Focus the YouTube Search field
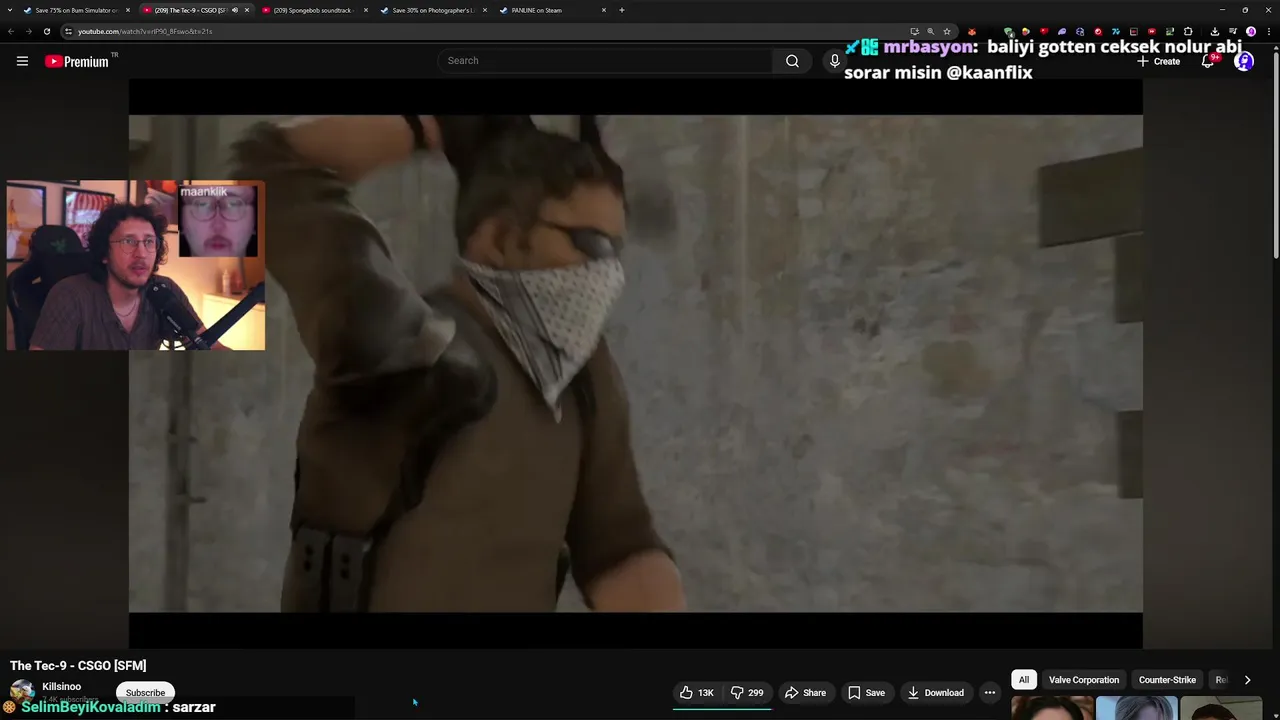The height and width of the screenshot is (720, 1280). click(605, 61)
